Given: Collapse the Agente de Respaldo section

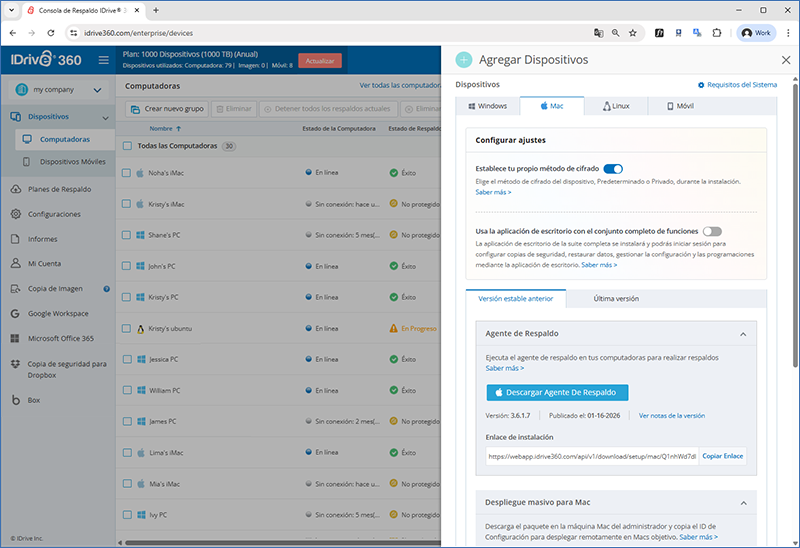Looking at the screenshot, I should (x=743, y=334).
